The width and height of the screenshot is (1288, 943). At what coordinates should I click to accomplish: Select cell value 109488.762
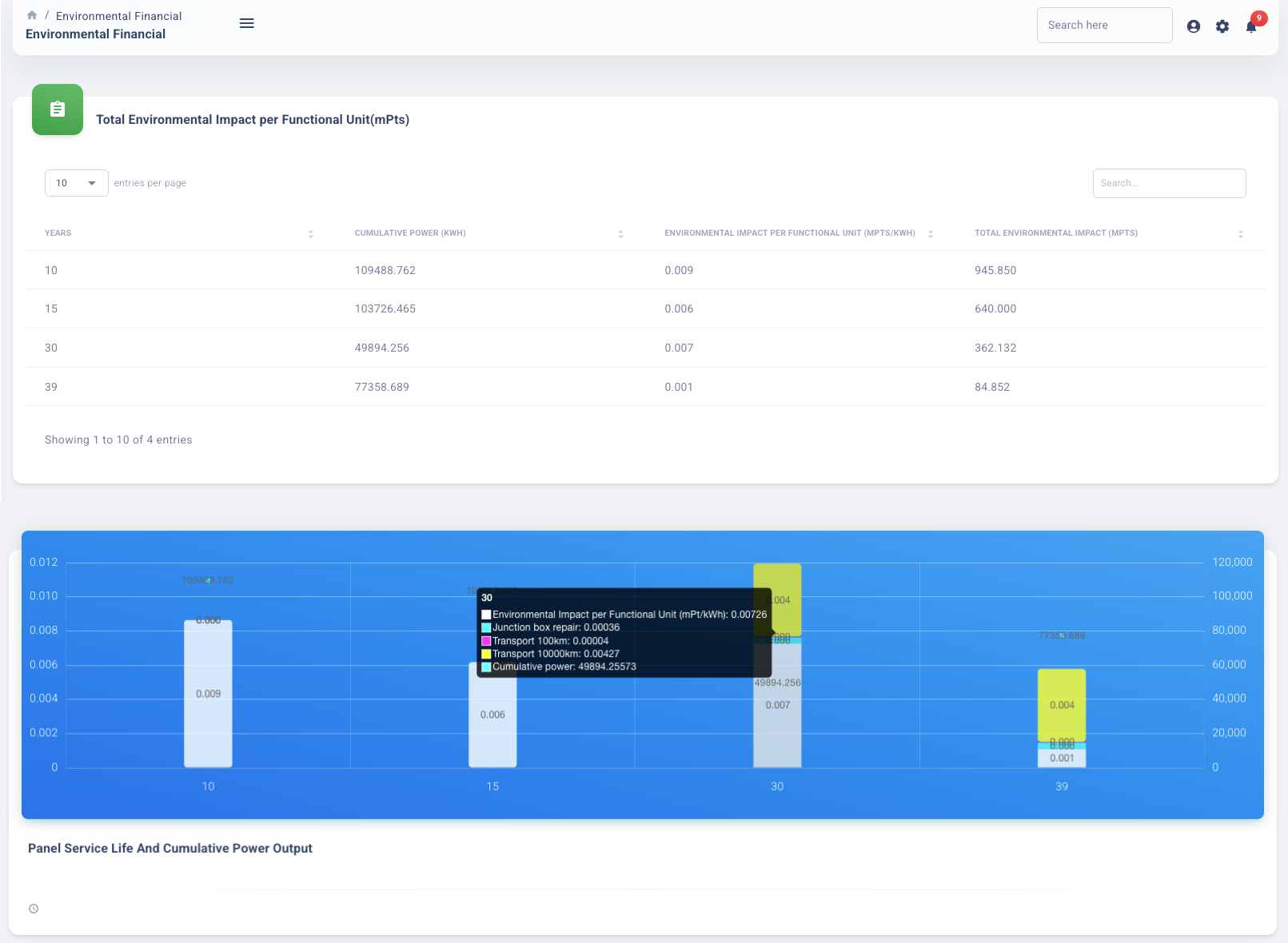385,270
